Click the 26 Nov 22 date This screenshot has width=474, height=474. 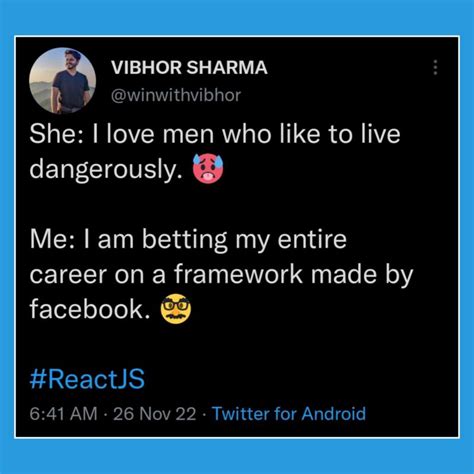[x=155, y=414]
